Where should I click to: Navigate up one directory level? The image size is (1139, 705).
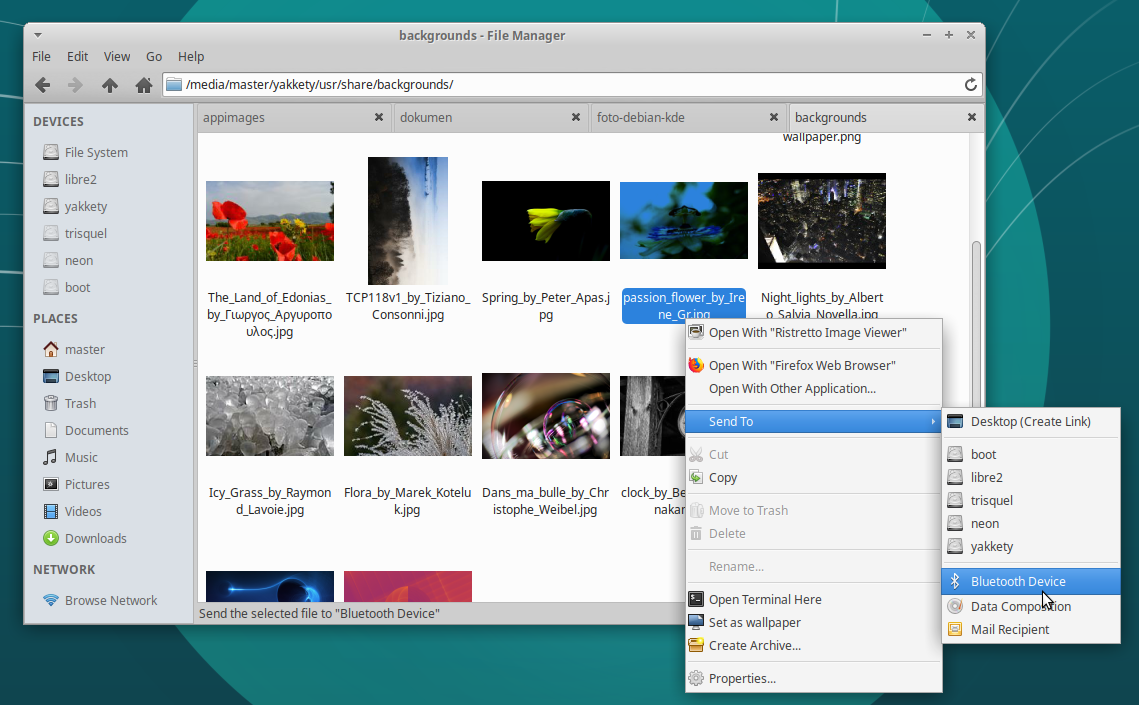(110, 85)
